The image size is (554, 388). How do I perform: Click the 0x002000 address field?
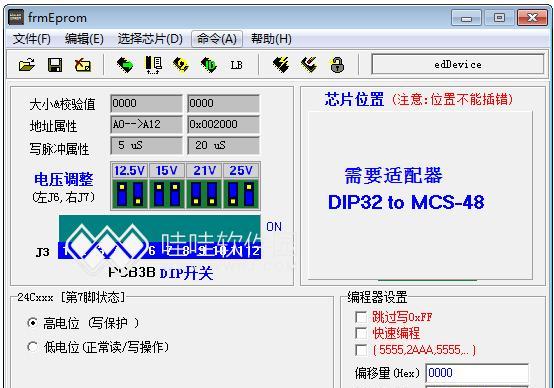[x=223, y=124]
